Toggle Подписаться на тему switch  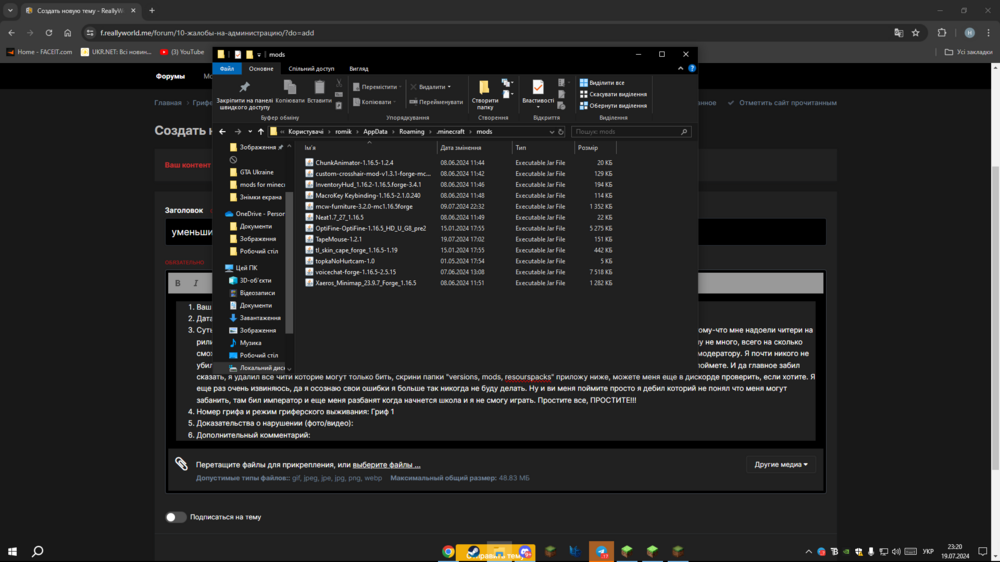pos(175,517)
